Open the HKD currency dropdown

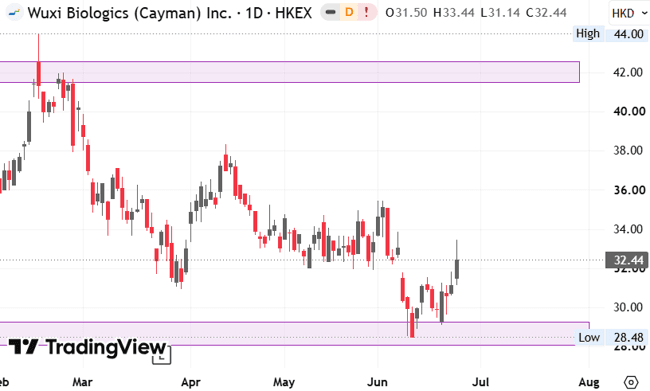coord(629,13)
